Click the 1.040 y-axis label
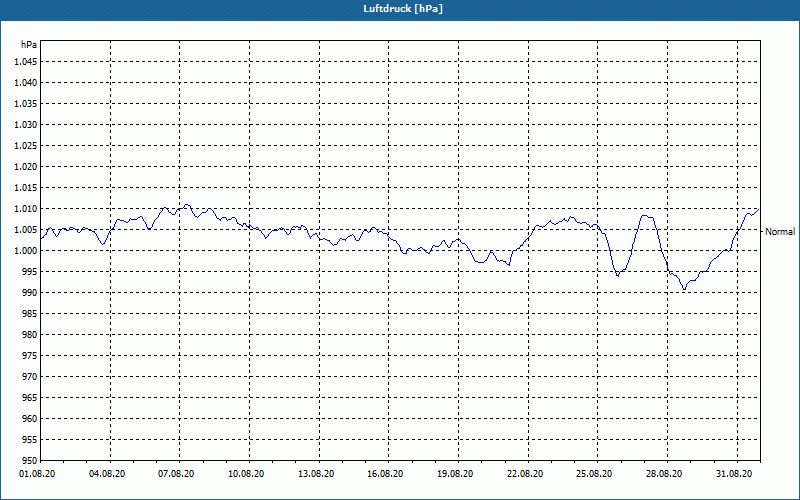The width and height of the screenshot is (800, 500). pos(26,83)
